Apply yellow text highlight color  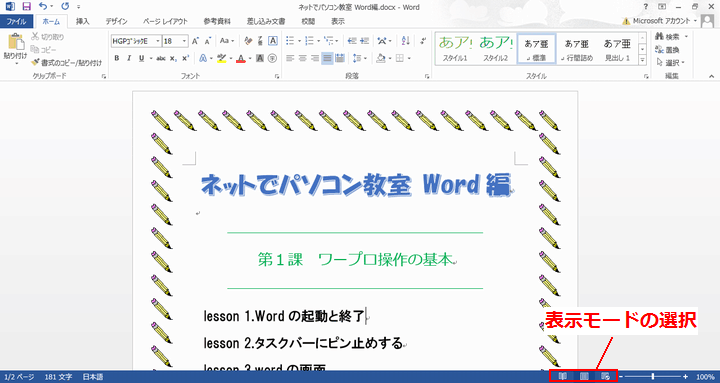click(222, 58)
